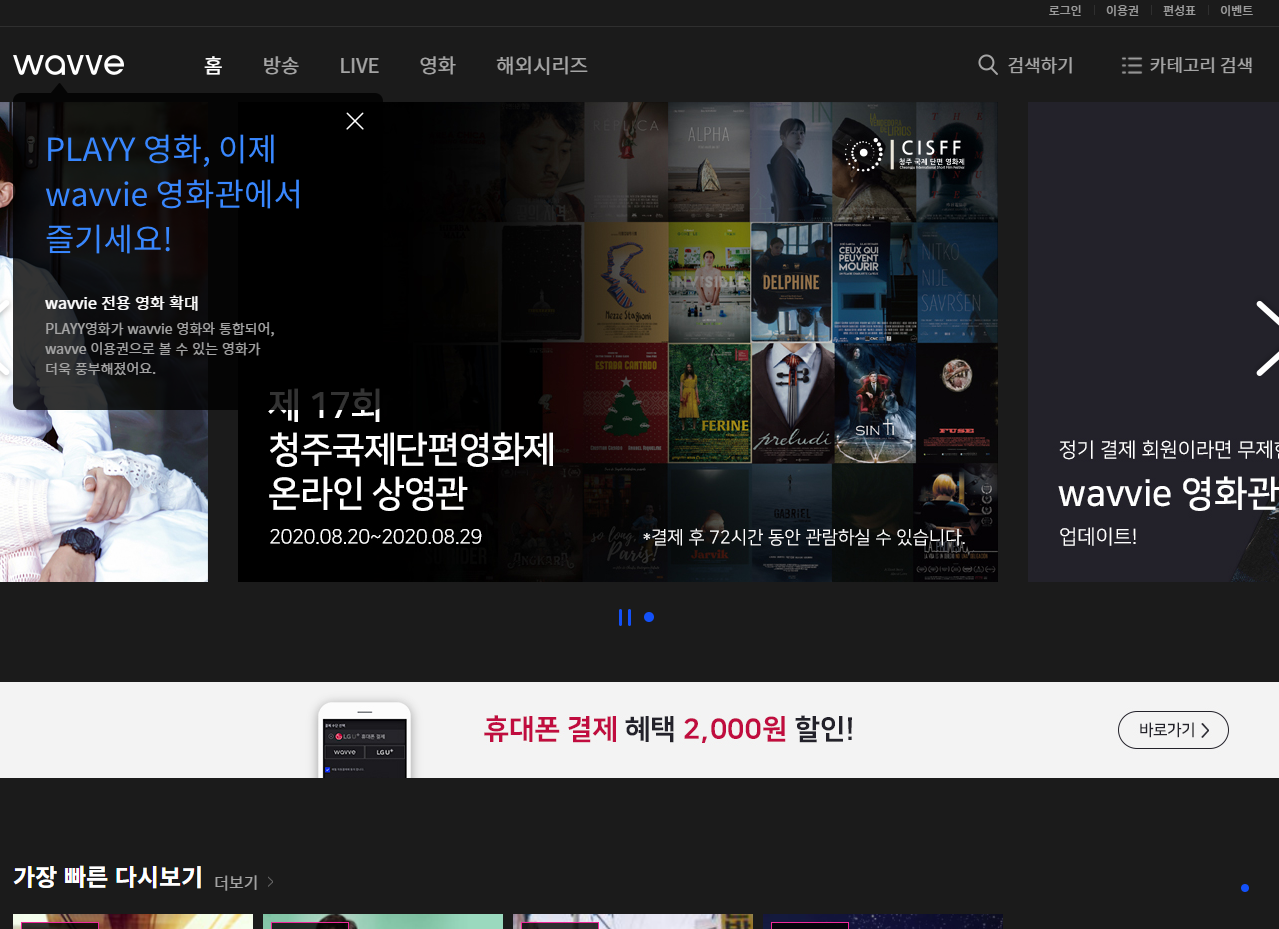Click the CISFF festival logo

click(x=905, y=153)
